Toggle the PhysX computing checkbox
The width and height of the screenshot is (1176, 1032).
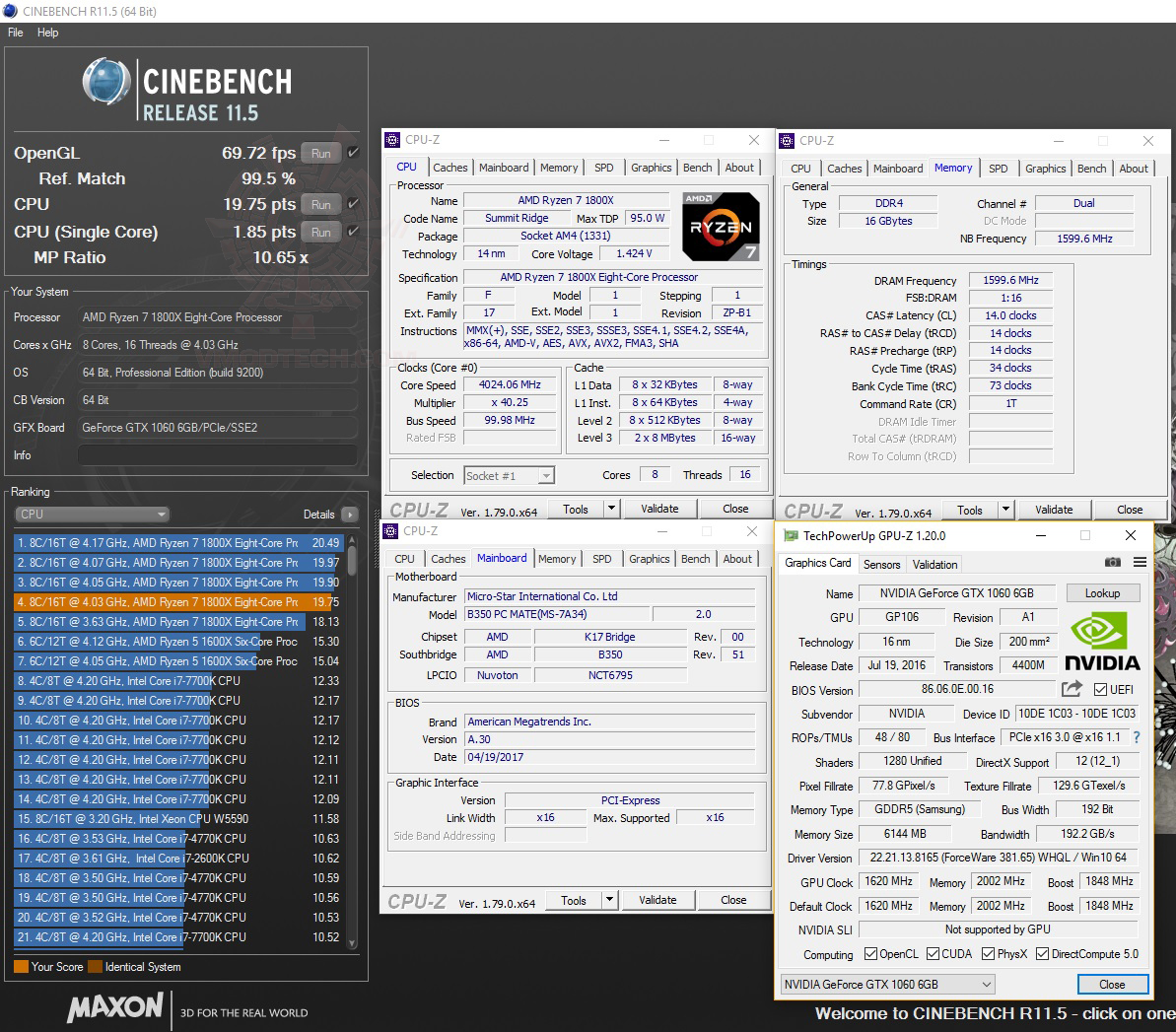tap(989, 954)
